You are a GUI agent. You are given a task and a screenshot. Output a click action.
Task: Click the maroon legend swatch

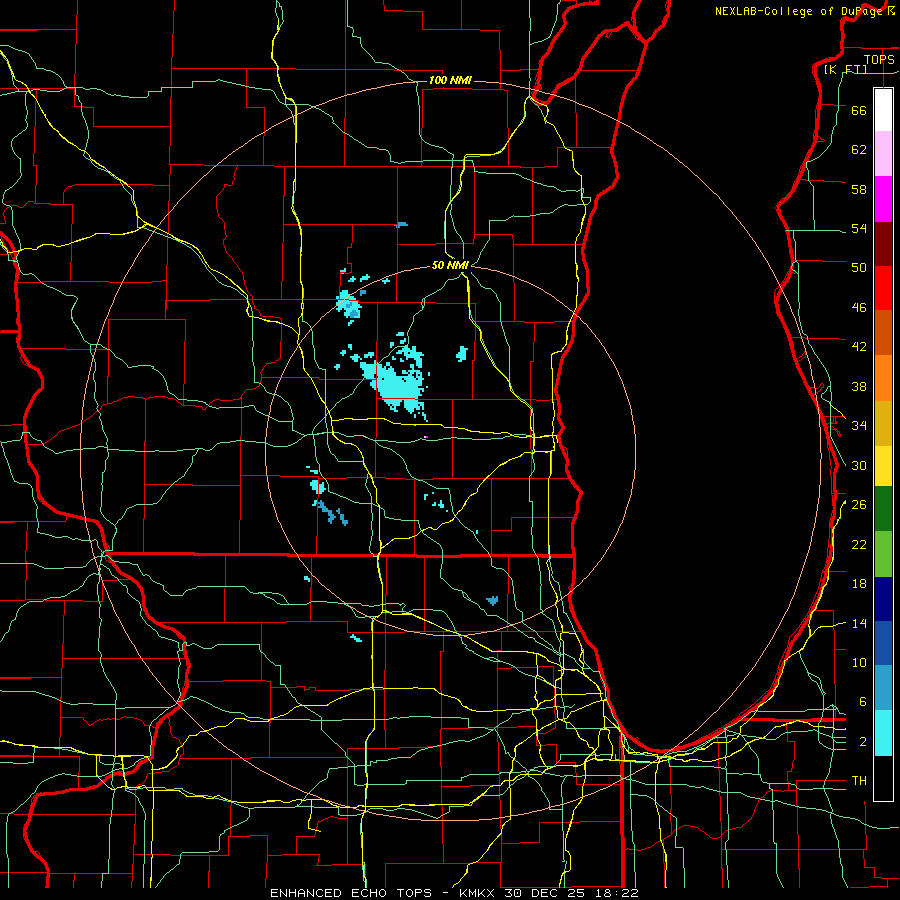[883, 244]
